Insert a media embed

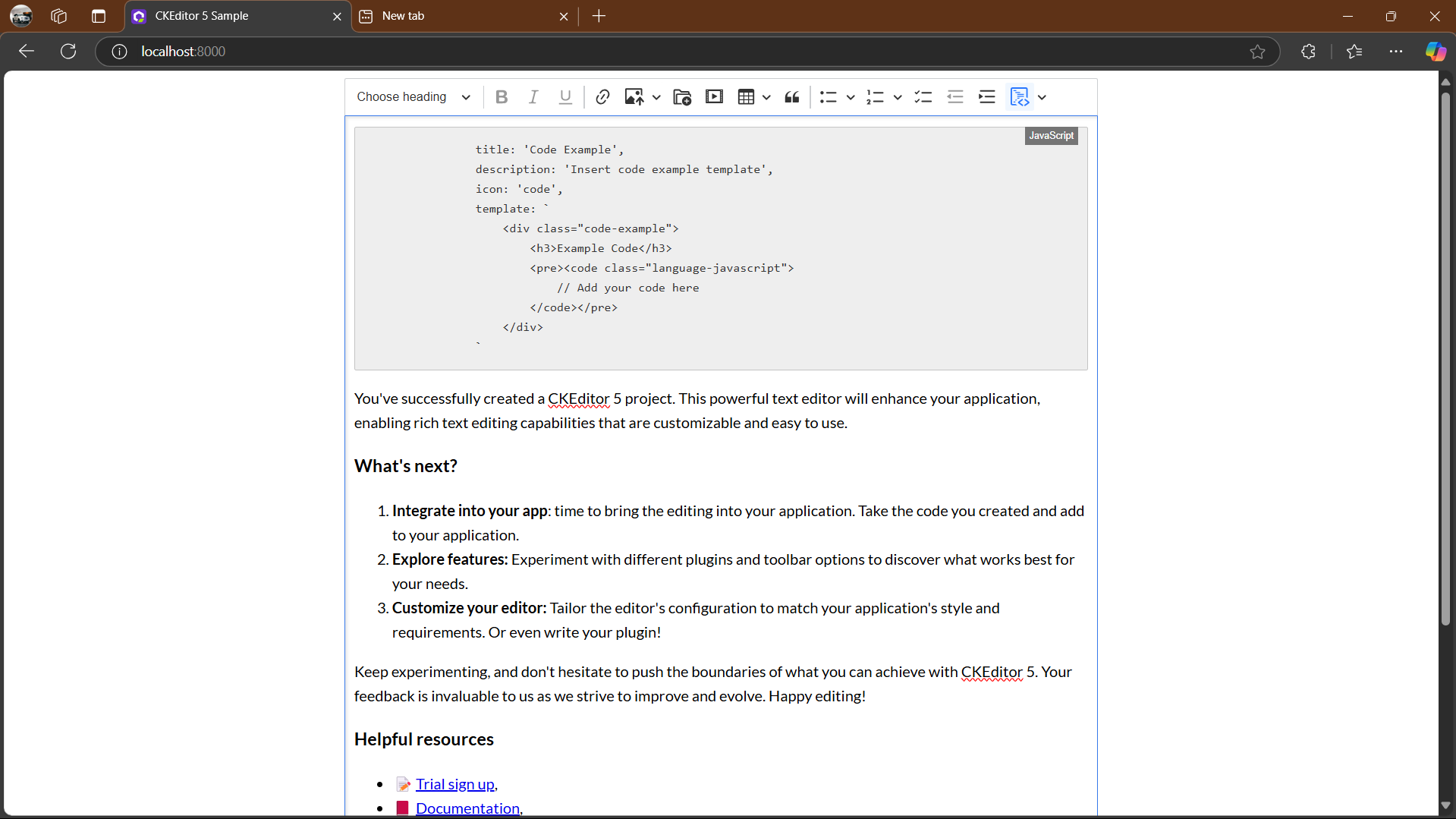[x=714, y=96]
